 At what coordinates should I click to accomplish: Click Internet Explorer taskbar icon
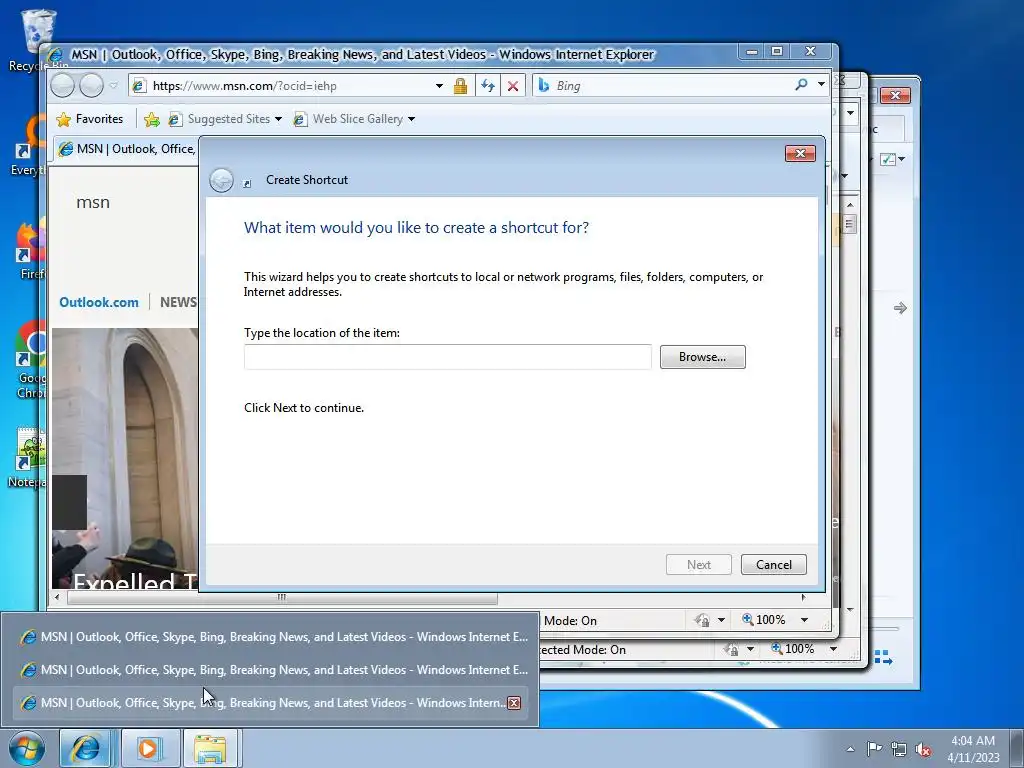86,748
